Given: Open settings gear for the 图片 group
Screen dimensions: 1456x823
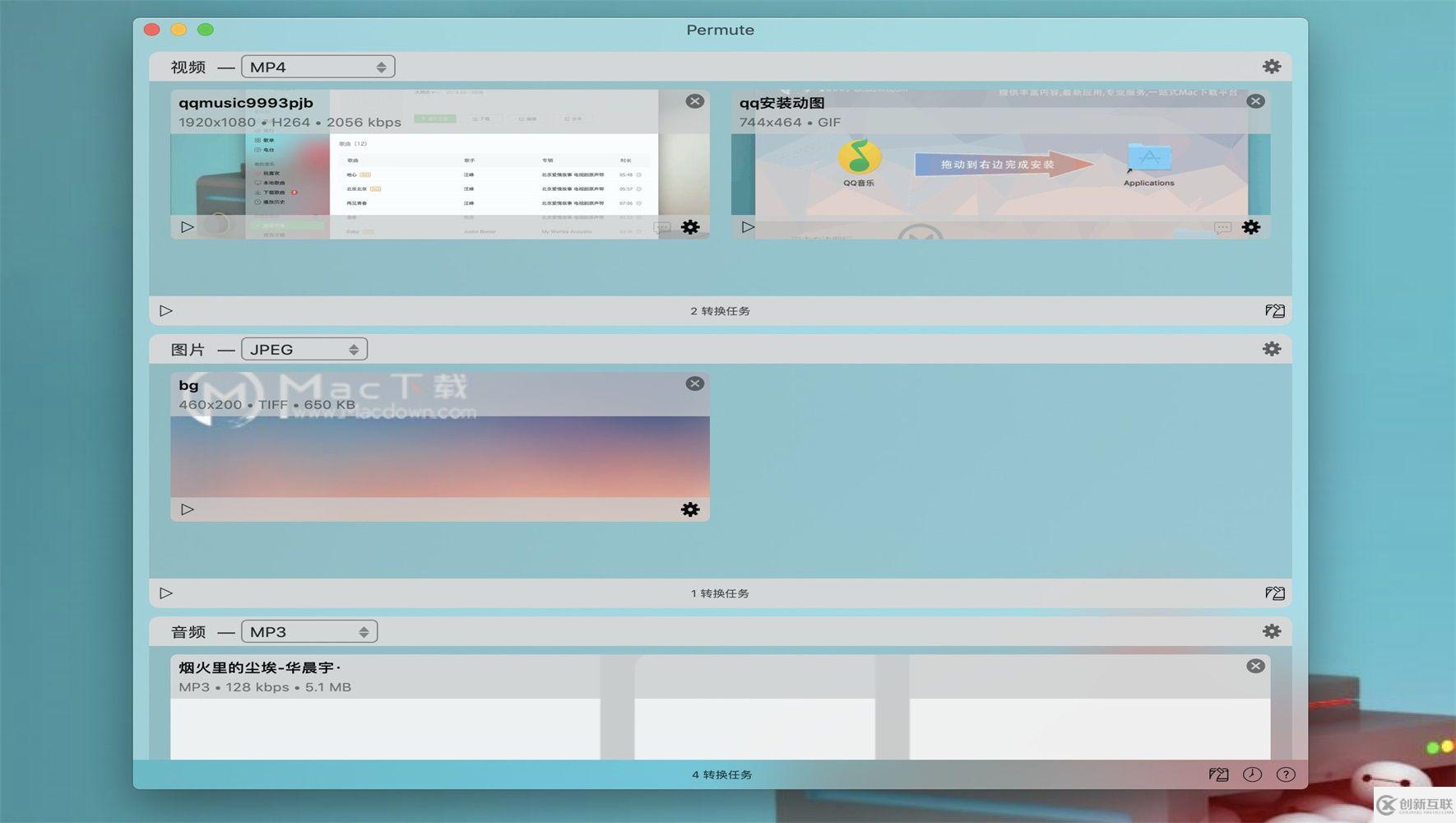Looking at the screenshot, I should pyautogui.click(x=1272, y=349).
